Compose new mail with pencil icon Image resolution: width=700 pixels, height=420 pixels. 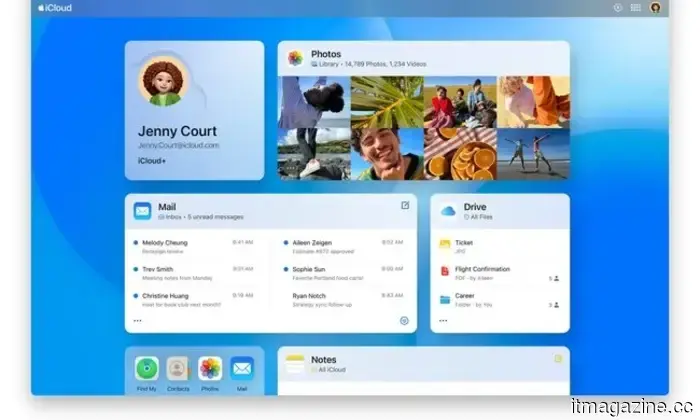coord(405,205)
